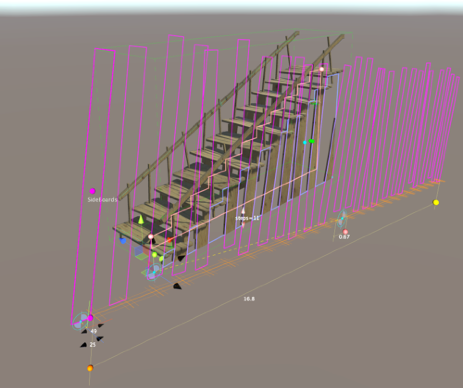Select the white handle at the stair bottom
This screenshot has height=388, width=463.
tap(151, 237)
